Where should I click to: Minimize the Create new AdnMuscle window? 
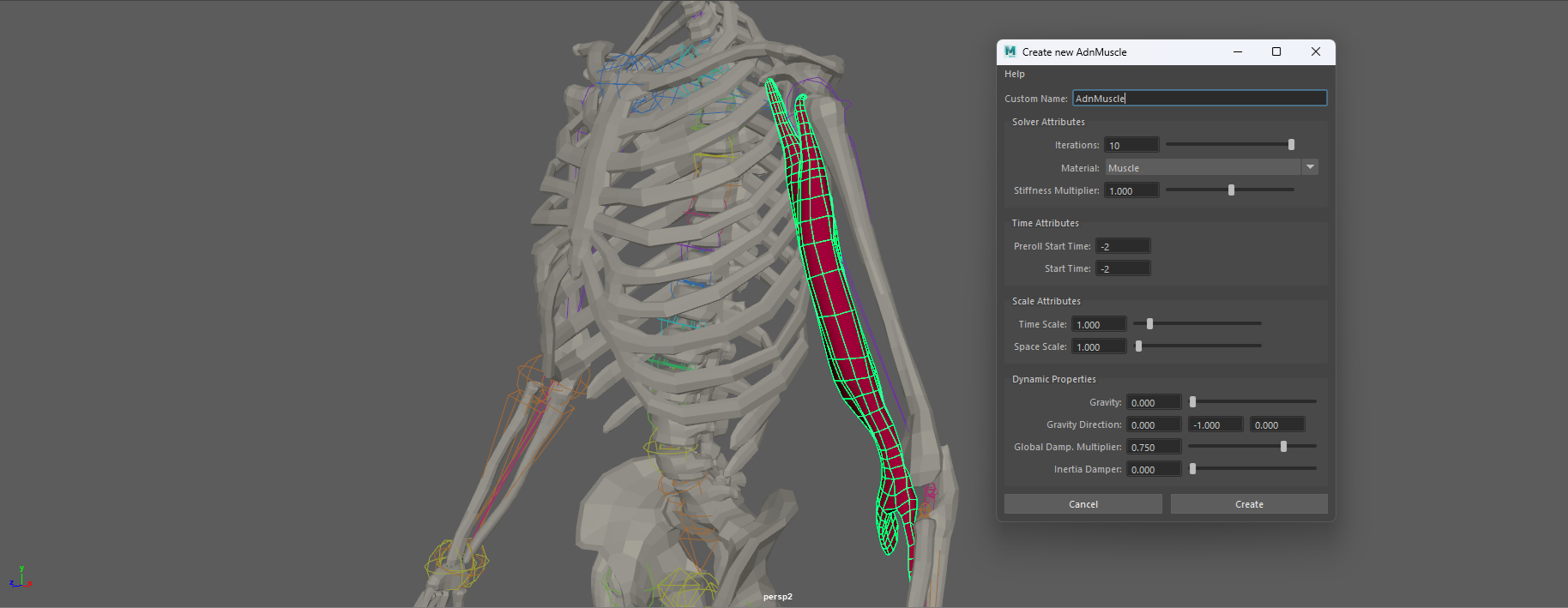[x=1237, y=51]
